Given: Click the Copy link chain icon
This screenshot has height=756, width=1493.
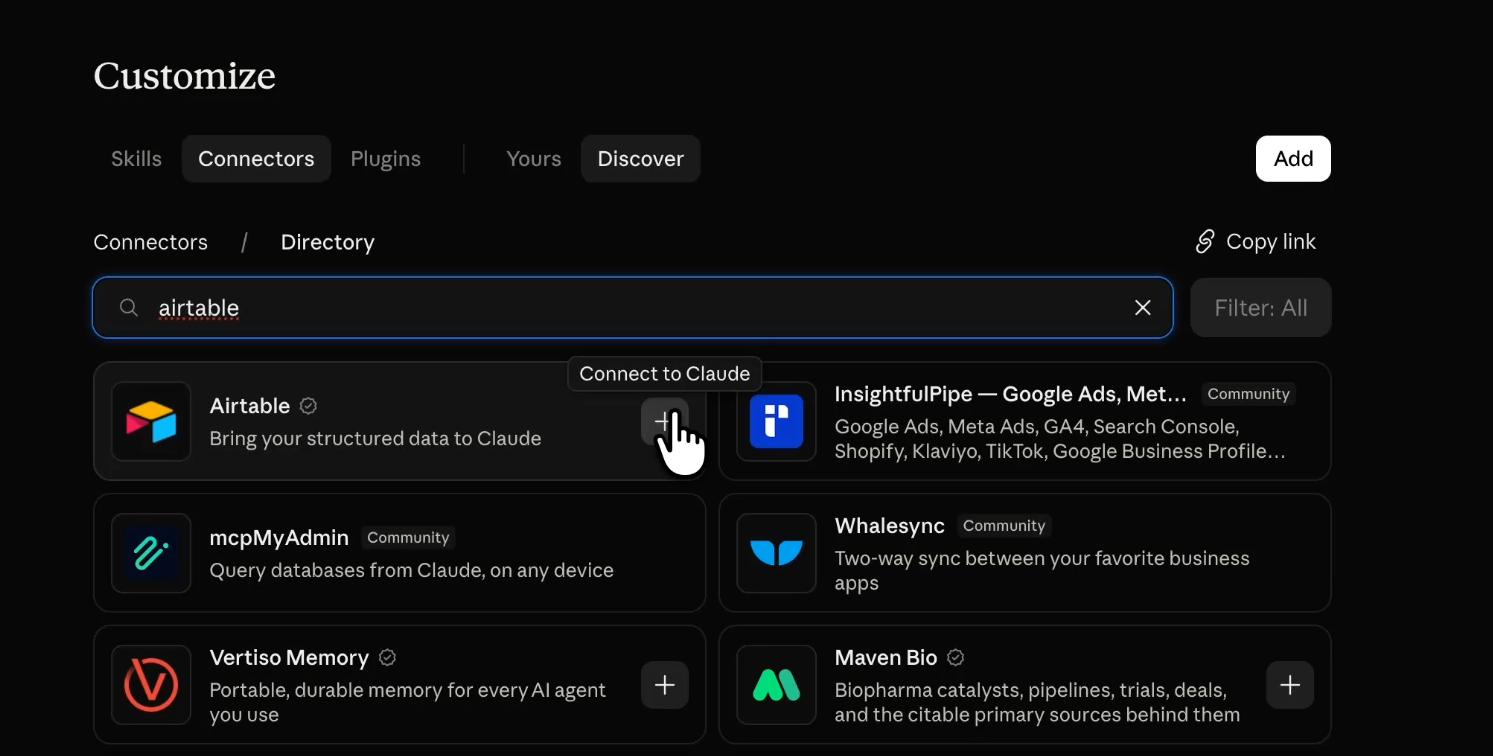Looking at the screenshot, I should (1205, 242).
